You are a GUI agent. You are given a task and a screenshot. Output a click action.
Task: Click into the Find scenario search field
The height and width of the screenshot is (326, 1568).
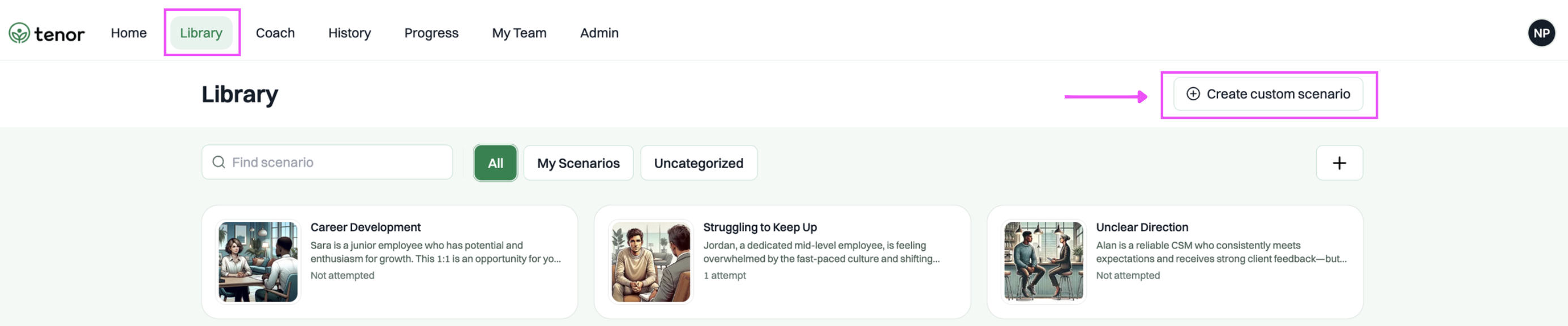pos(327,162)
